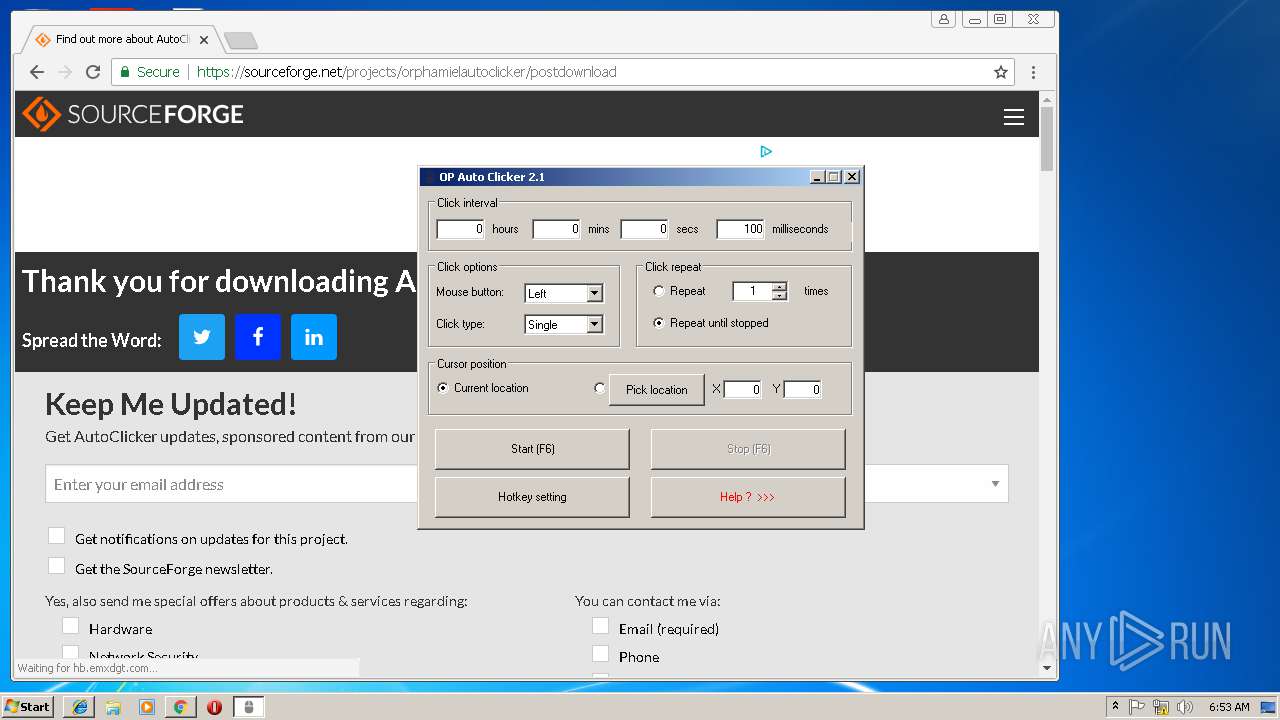Viewport: 1280px width, 720px height.
Task: Show hidden tray icons
Action: (x=1115, y=707)
